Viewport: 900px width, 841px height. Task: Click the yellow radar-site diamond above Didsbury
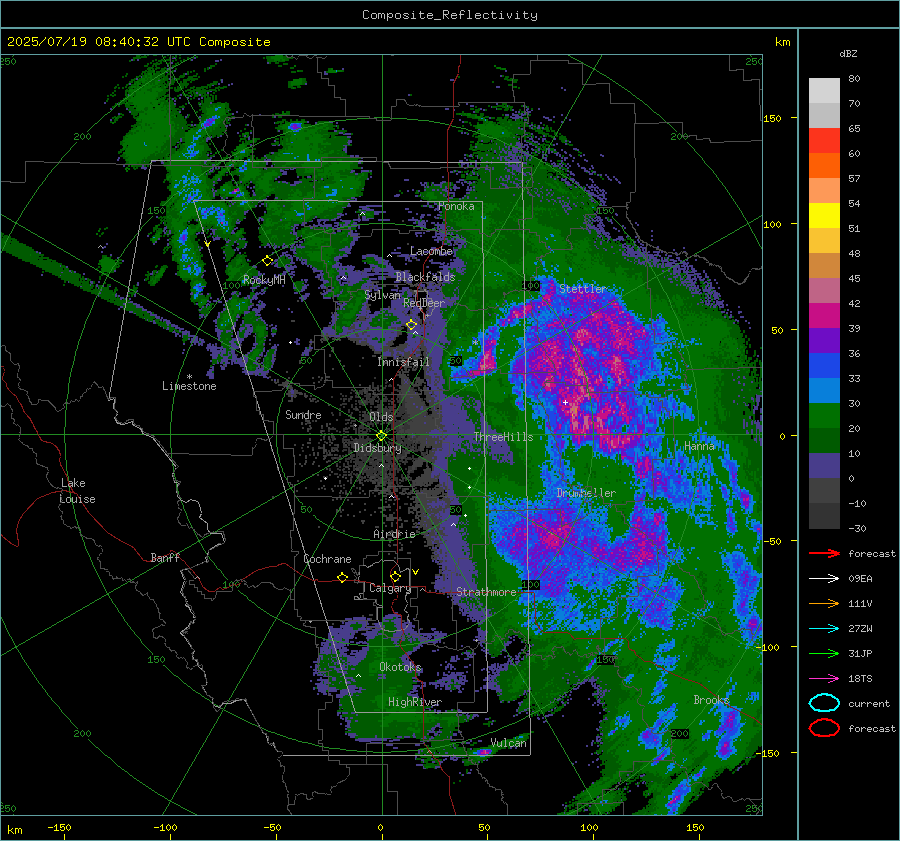pyautogui.click(x=381, y=436)
